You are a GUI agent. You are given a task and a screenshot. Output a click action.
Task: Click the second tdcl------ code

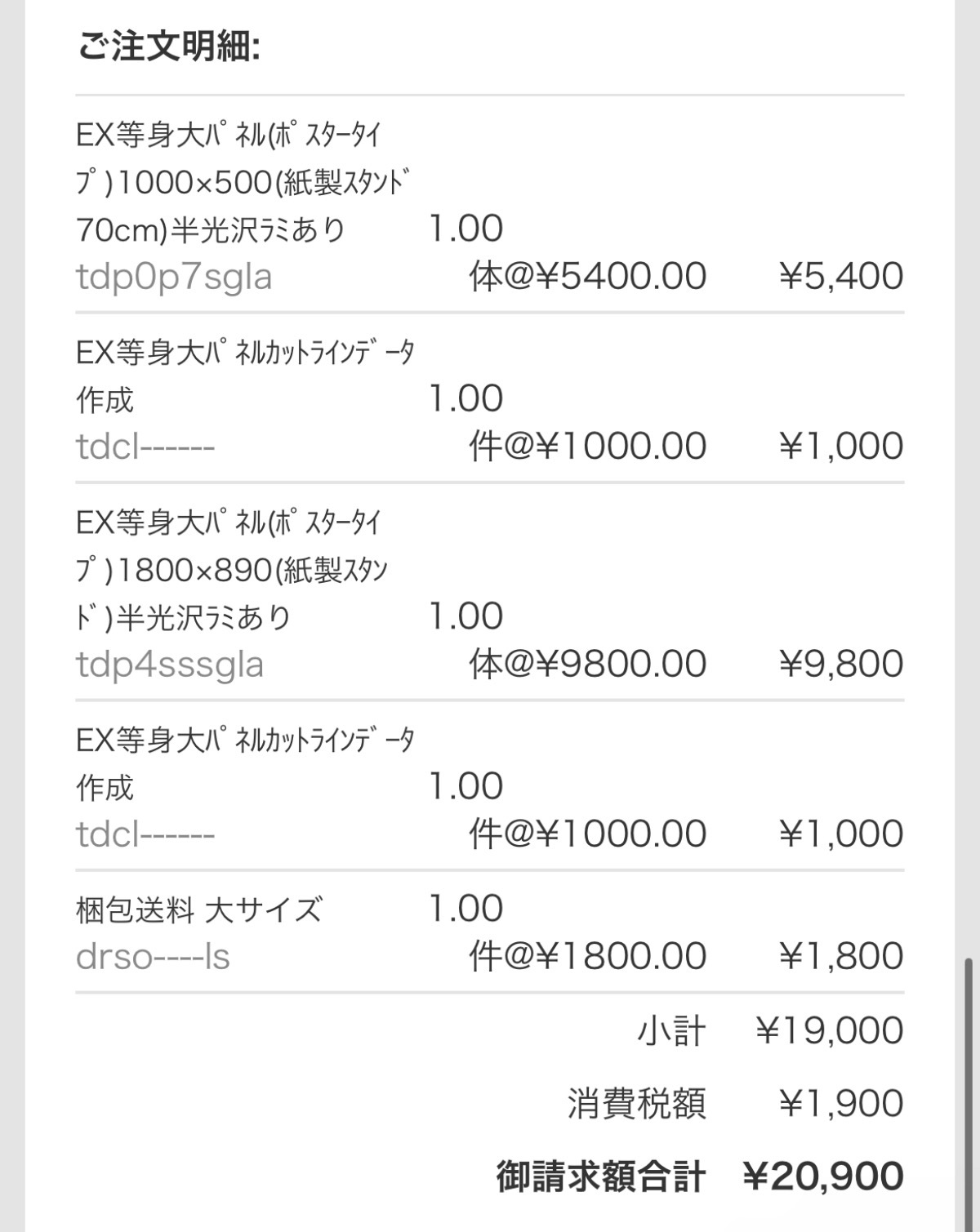coord(145,834)
